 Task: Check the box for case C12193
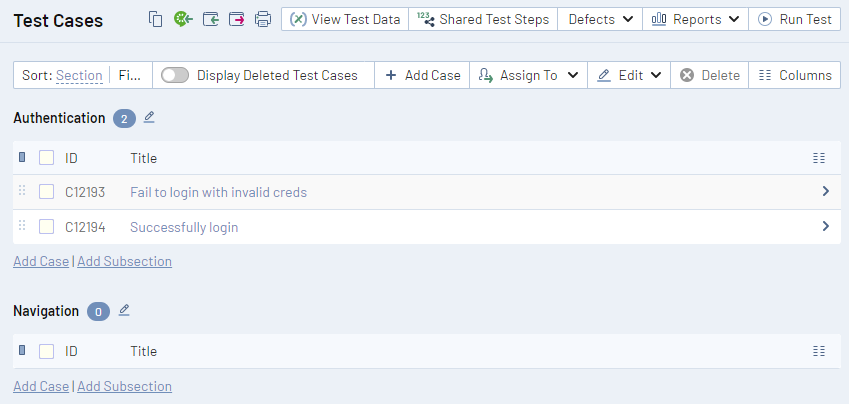pos(46,192)
